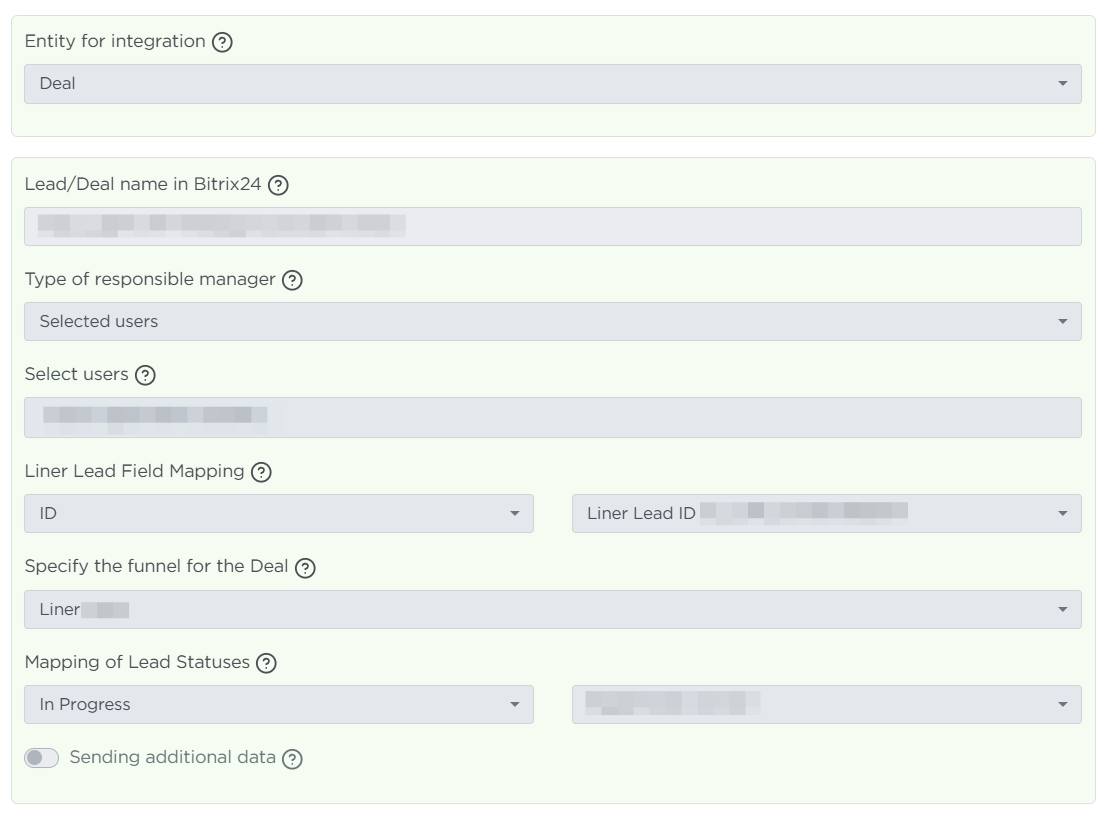Expand the Type of responsible manager dropdown
1106x816 pixels.
tap(552, 322)
